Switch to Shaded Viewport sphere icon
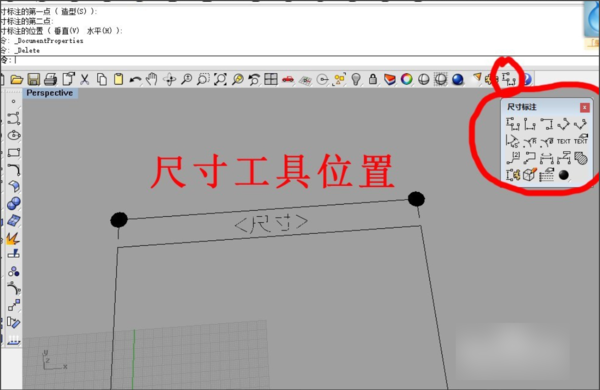The width and height of the screenshot is (600, 390). [x=423, y=80]
